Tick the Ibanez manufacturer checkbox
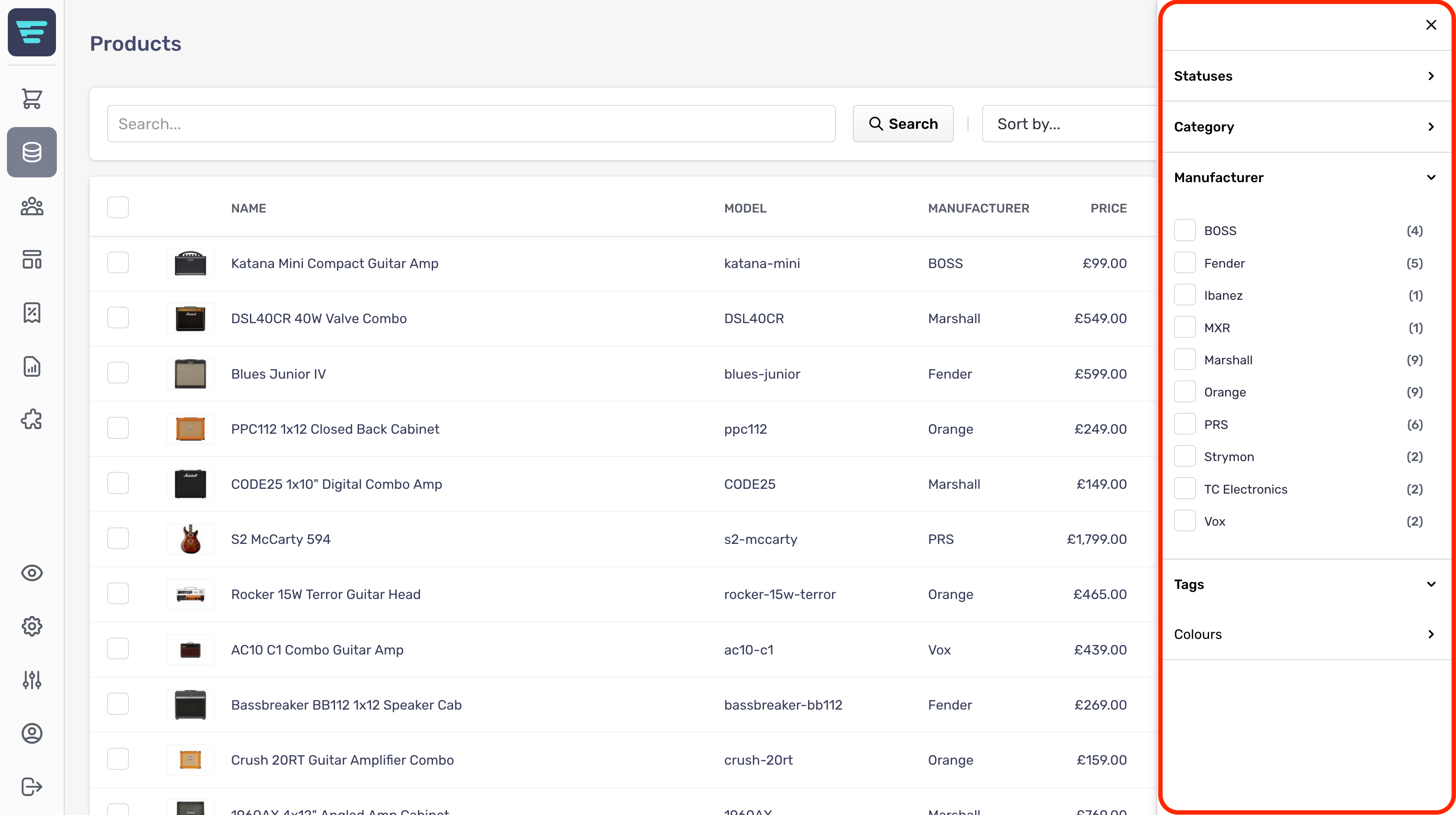Screen dimensions: 1456x815 (1184, 295)
